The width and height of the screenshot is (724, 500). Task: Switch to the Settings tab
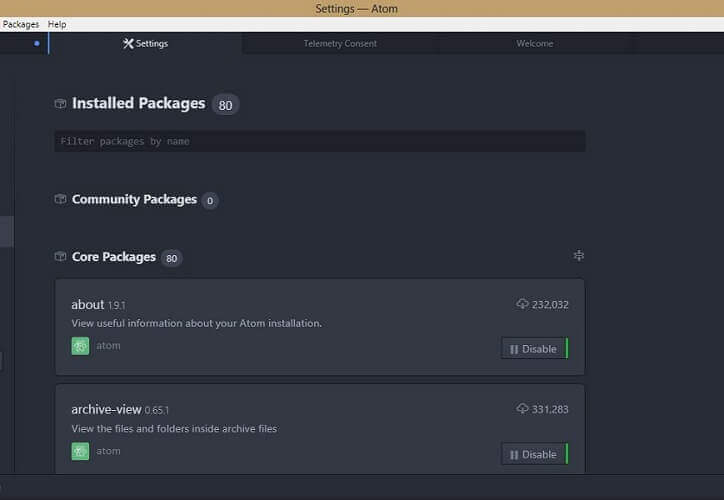coord(145,43)
